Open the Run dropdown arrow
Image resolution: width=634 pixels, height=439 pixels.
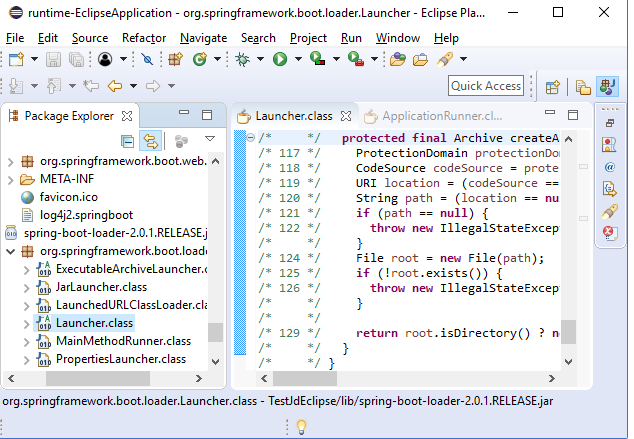pos(298,59)
